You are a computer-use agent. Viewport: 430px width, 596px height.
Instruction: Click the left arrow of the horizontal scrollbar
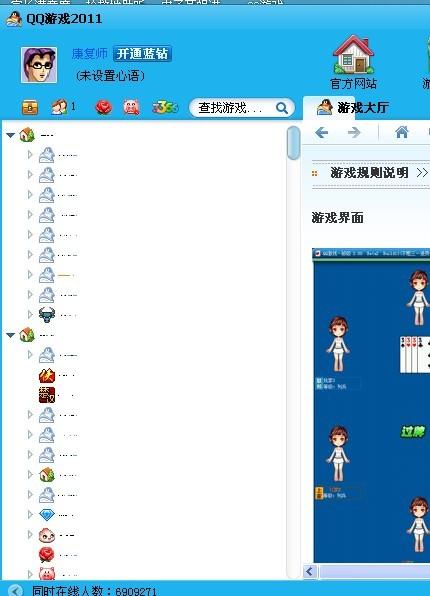pyautogui.click(x=310, y=571)
